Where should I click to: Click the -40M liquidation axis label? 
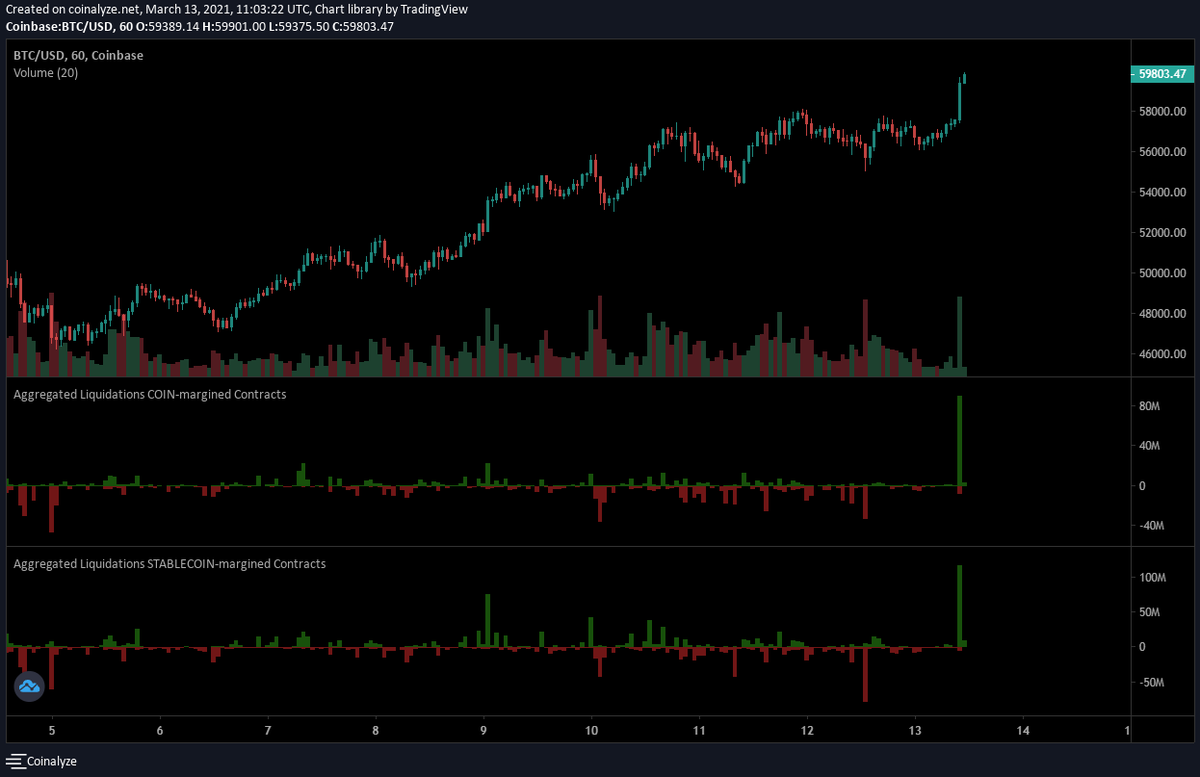pos(1151,526)
